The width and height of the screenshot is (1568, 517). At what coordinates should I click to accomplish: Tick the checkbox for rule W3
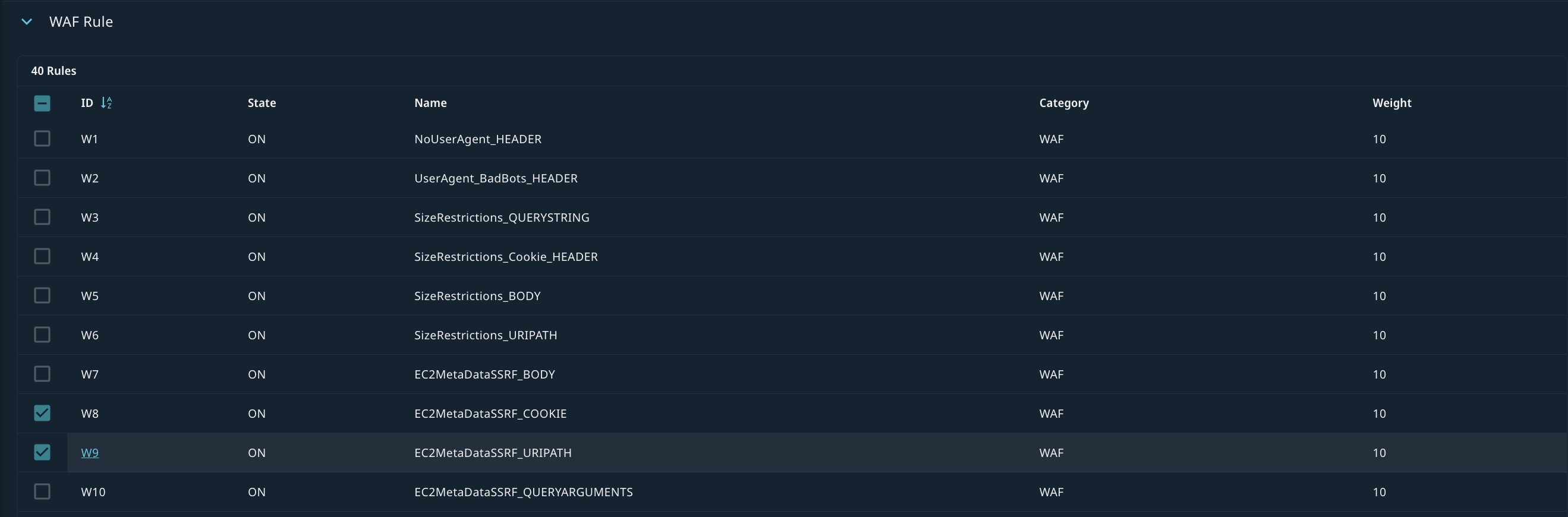coord(42,217)
